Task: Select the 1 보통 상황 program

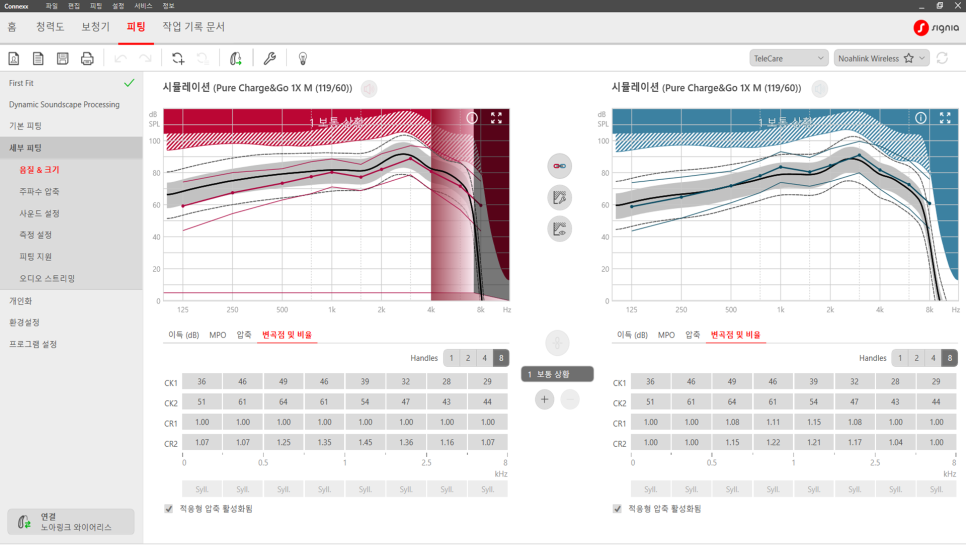Action: (557, 374)
